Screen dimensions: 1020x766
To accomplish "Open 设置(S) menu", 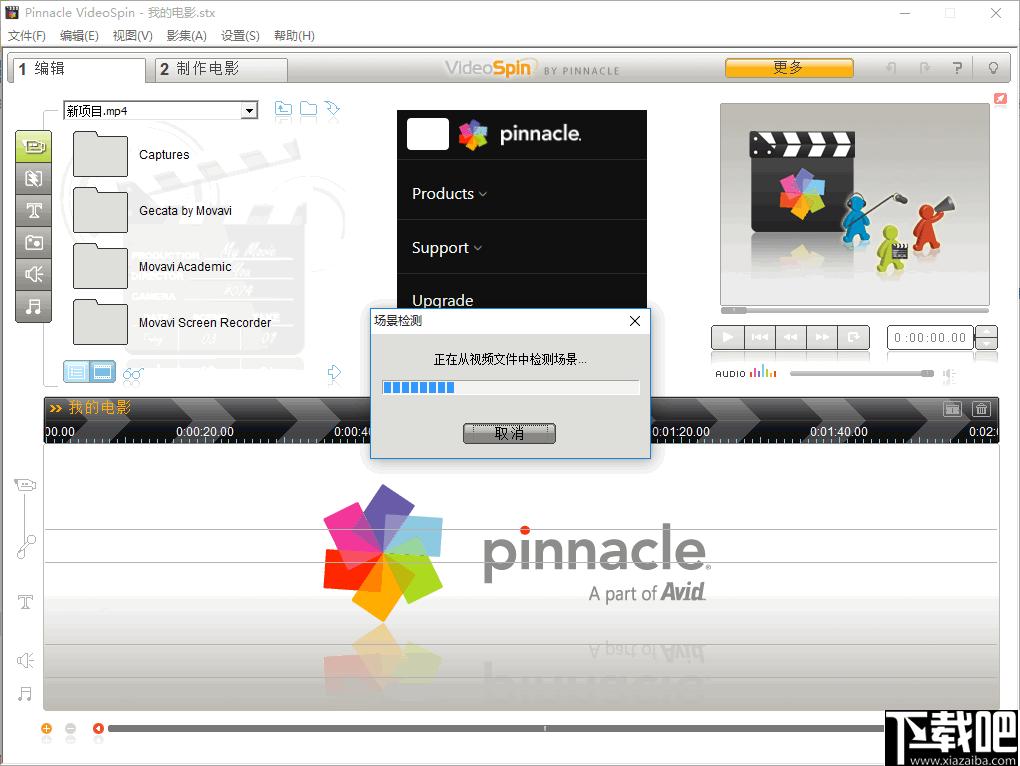I will point(240,36).
